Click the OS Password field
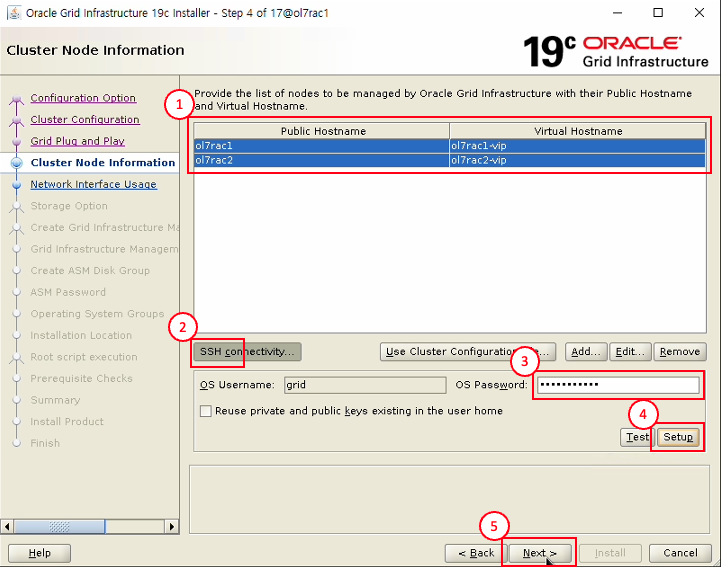721x567 pixels. tap(617, 385)
